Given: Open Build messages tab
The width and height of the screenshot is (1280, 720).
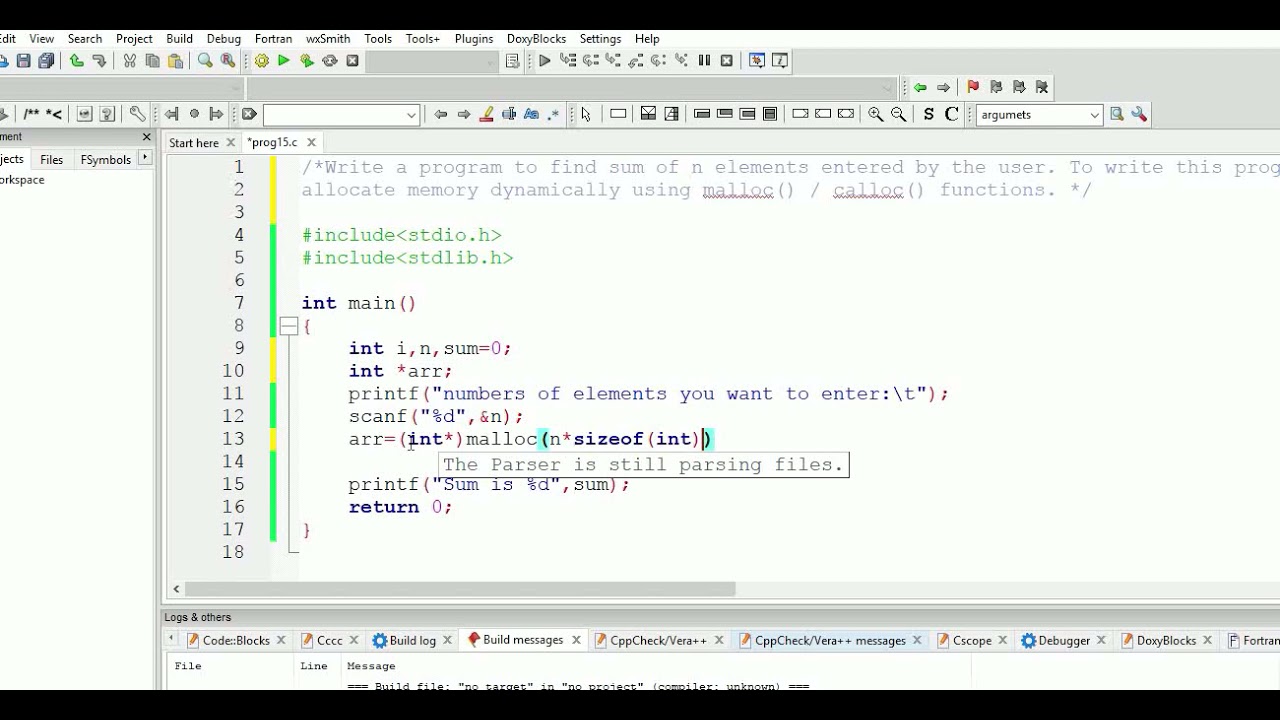Looking at the screenshot, I should (x=523, y=640).
